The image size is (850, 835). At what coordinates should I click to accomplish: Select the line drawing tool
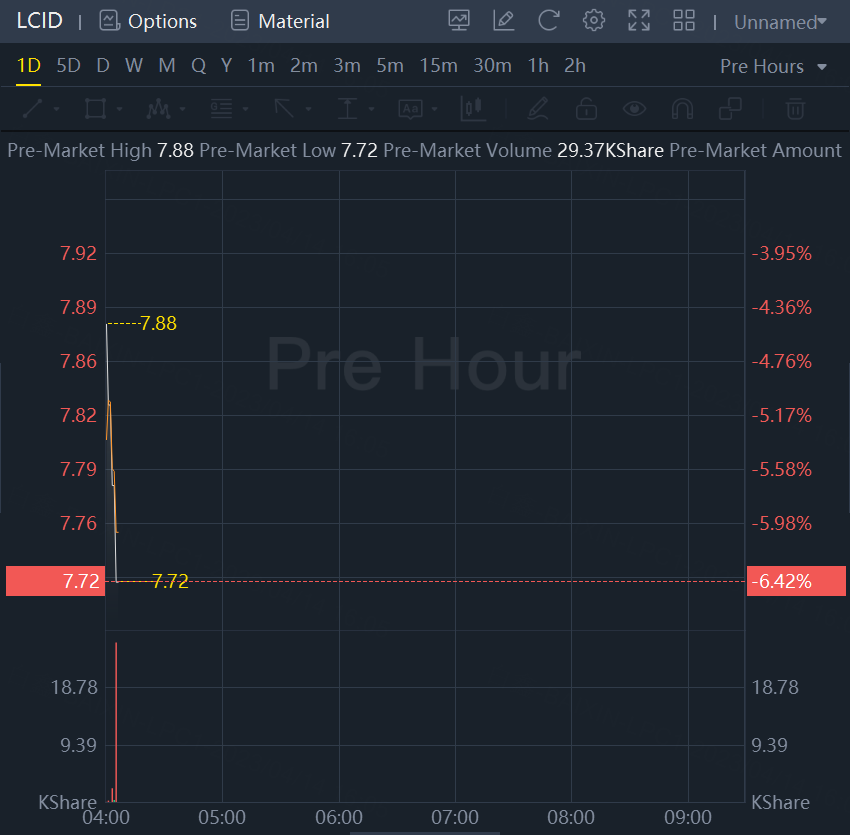coord(32,108)
